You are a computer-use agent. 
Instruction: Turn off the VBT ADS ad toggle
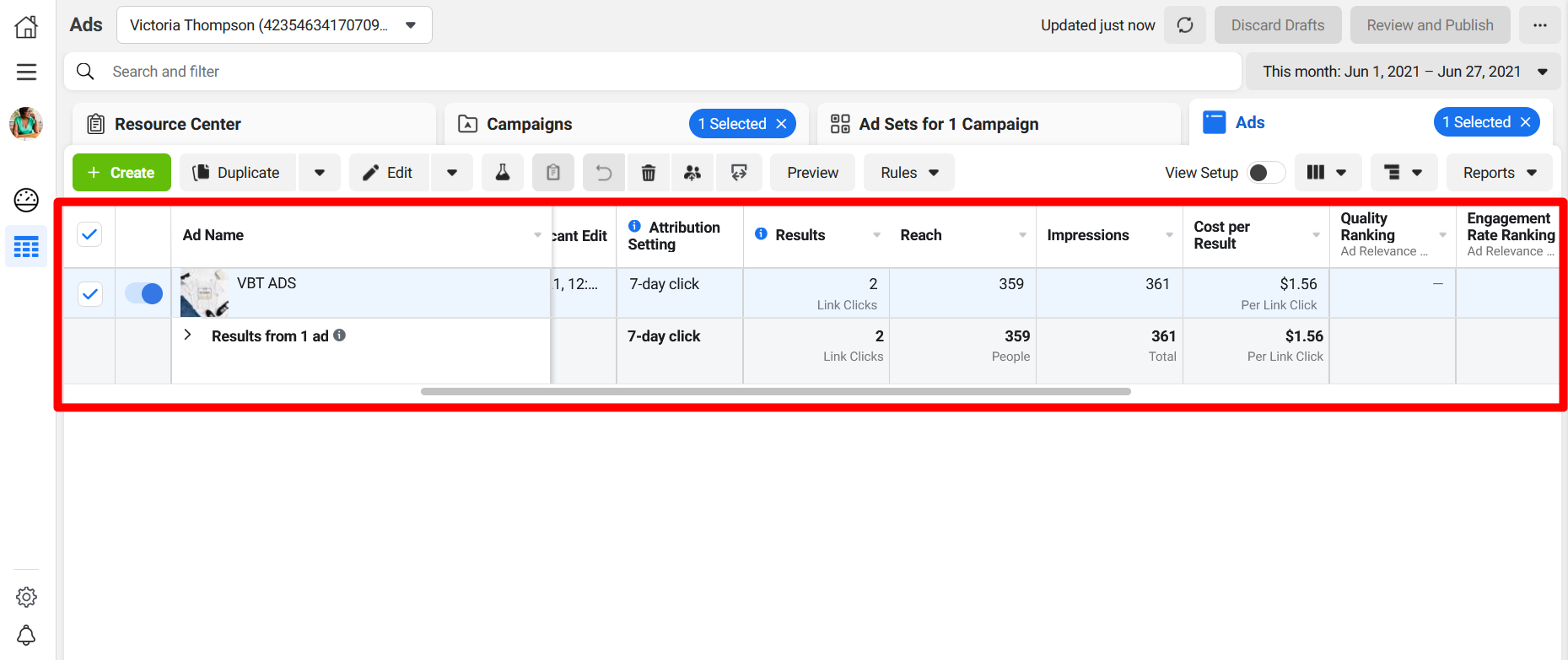pyautogui.click(x=143, y=293)
